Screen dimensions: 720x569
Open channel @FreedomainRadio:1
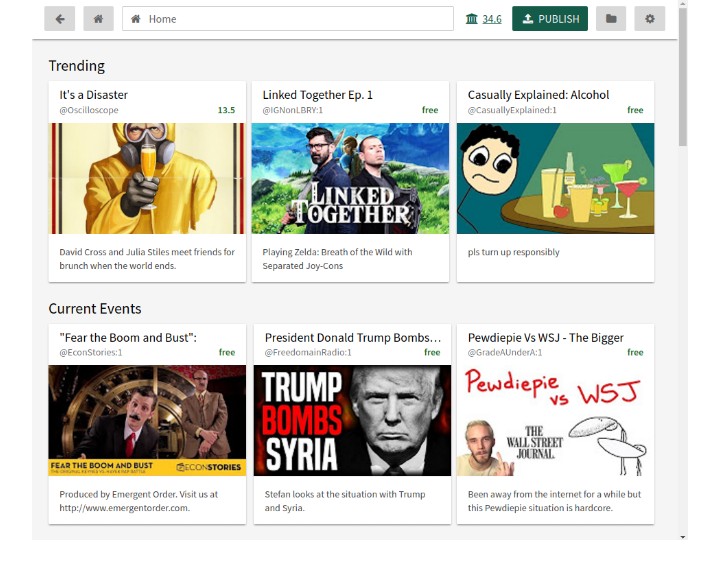[x=308, y=352]
